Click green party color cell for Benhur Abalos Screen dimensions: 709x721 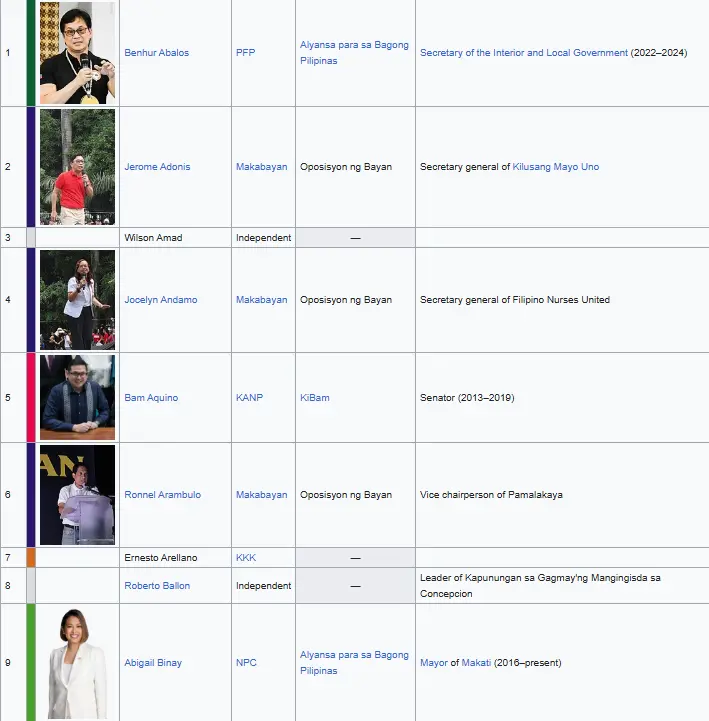(31, 52)
